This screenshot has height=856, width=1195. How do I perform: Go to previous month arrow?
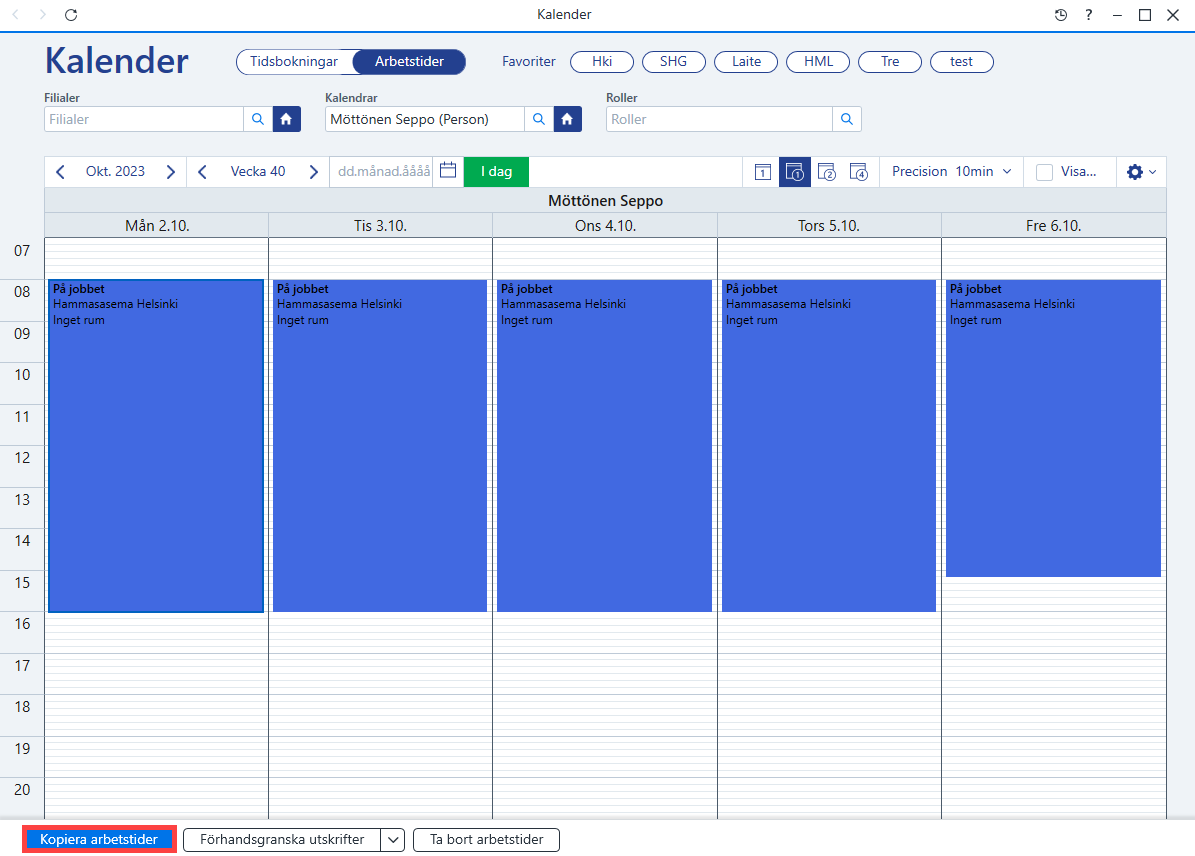pyautogui.click(x=60, y=172)
